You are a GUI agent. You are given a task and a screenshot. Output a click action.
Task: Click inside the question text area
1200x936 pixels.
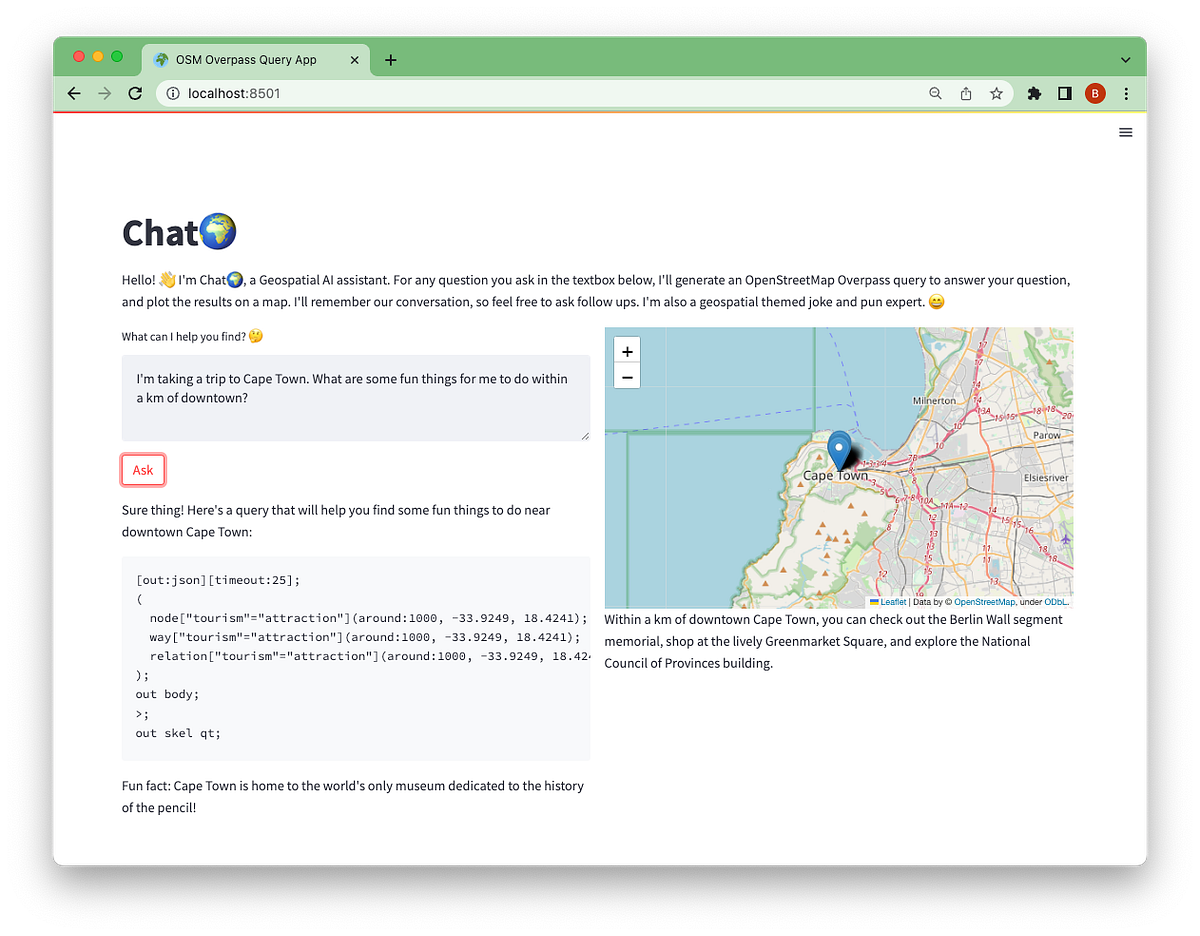coord(353,398)
